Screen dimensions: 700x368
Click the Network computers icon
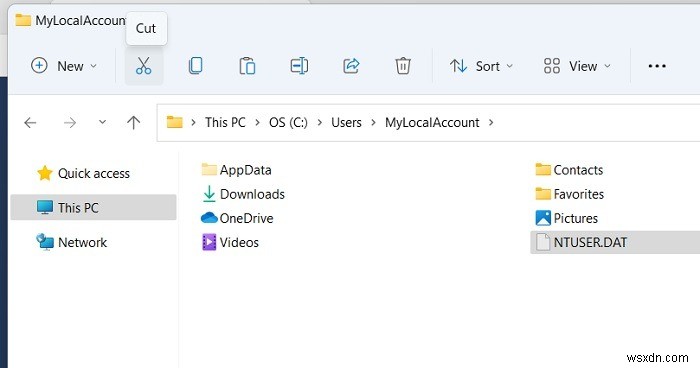[45, 242]
